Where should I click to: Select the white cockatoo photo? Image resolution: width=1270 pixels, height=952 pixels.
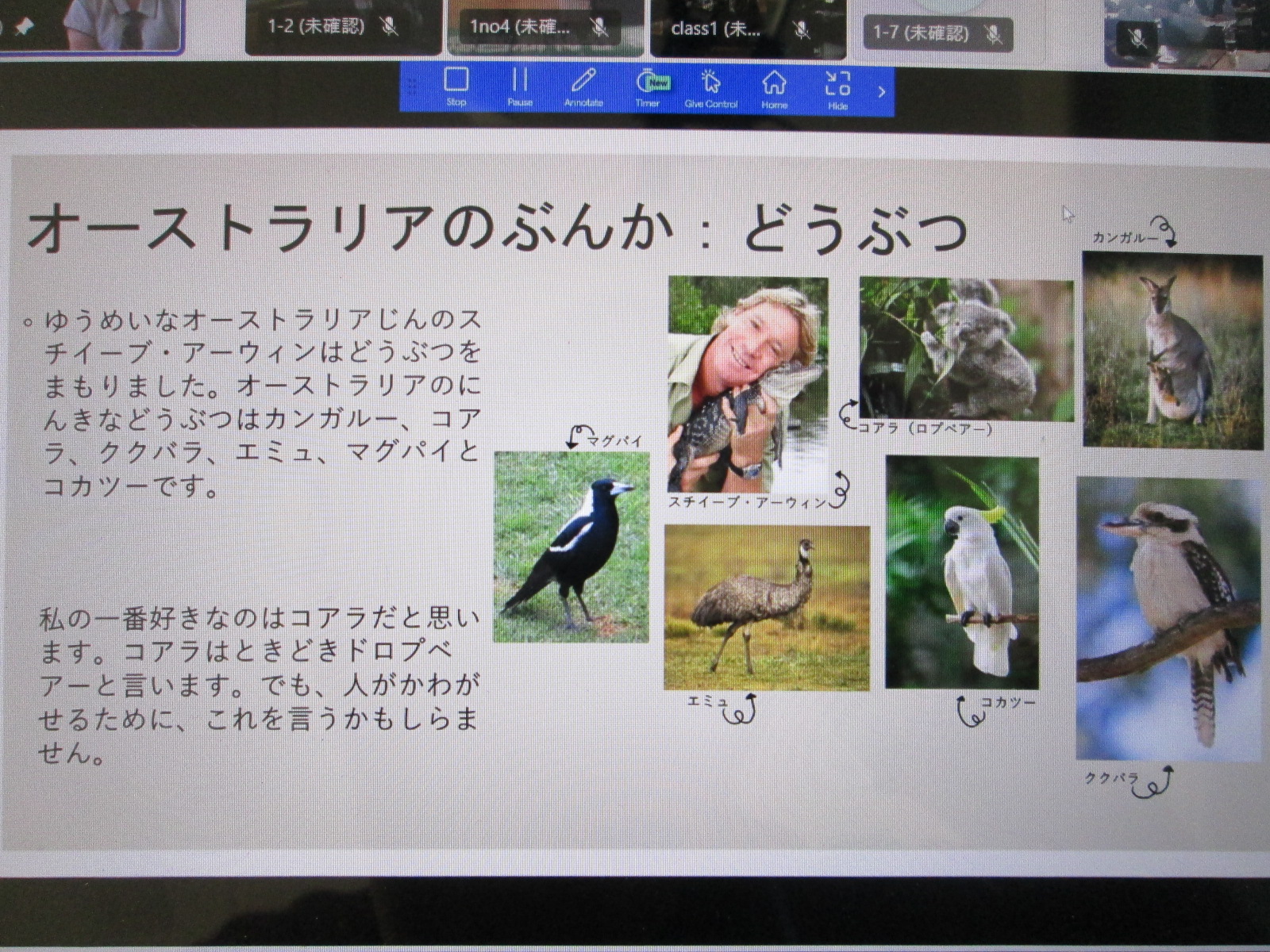click(962, 573)
